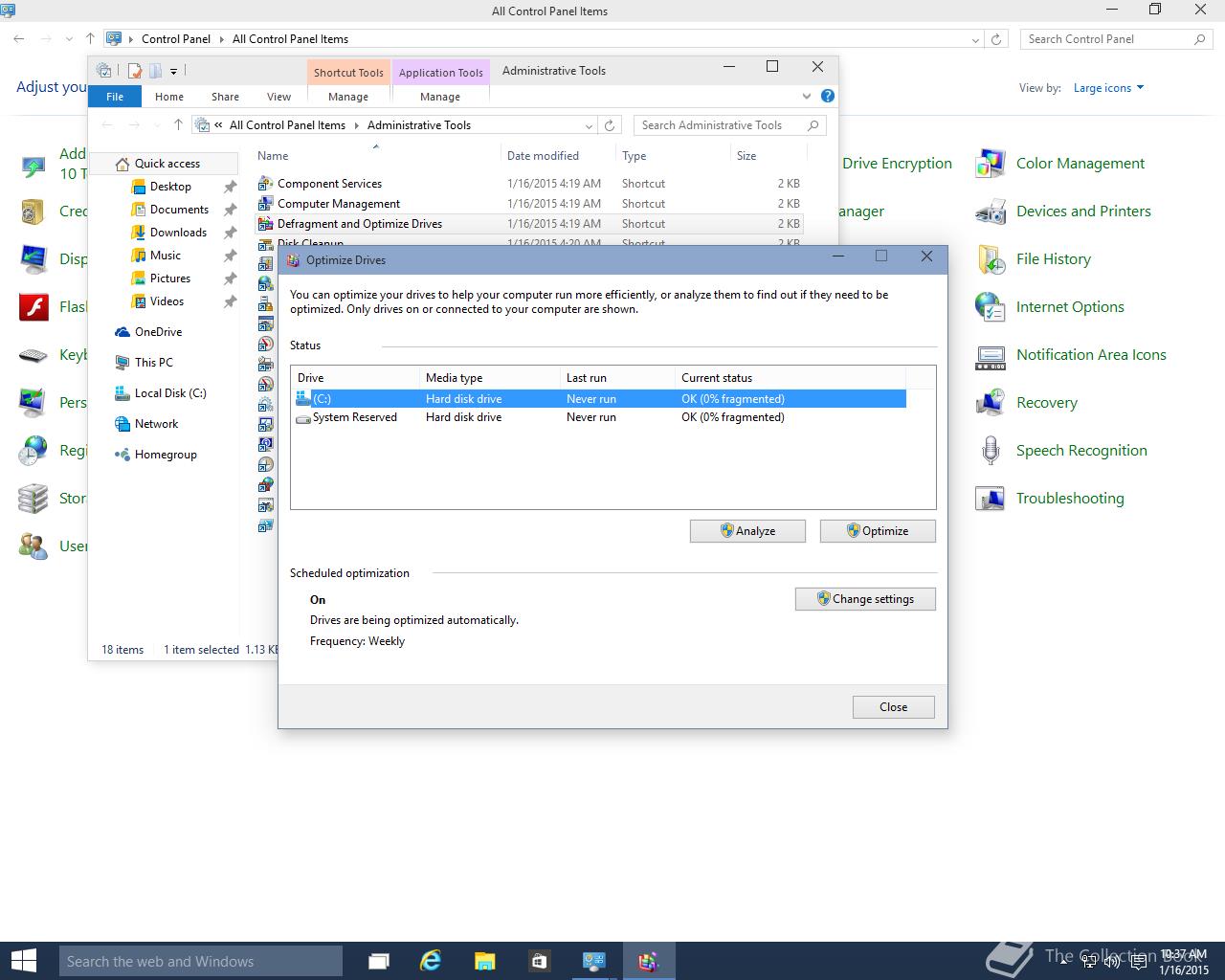Close the Optimize Drives dialog via Close
This screenshot has height=980, width=1225.
[x=894, y=707]
